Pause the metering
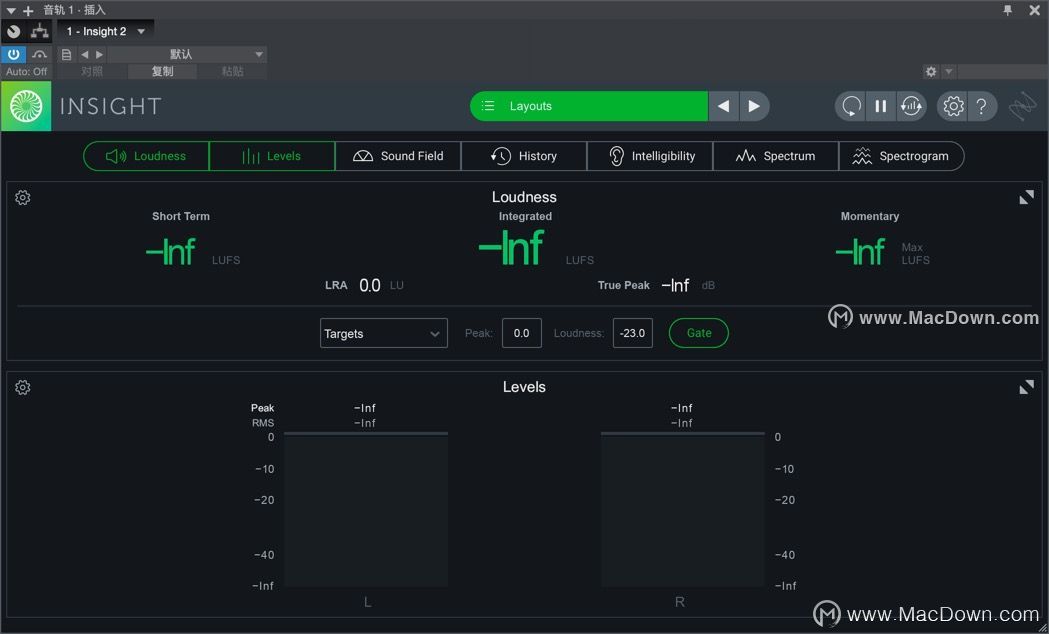The image size is (1049, 634). pos(880,106)
